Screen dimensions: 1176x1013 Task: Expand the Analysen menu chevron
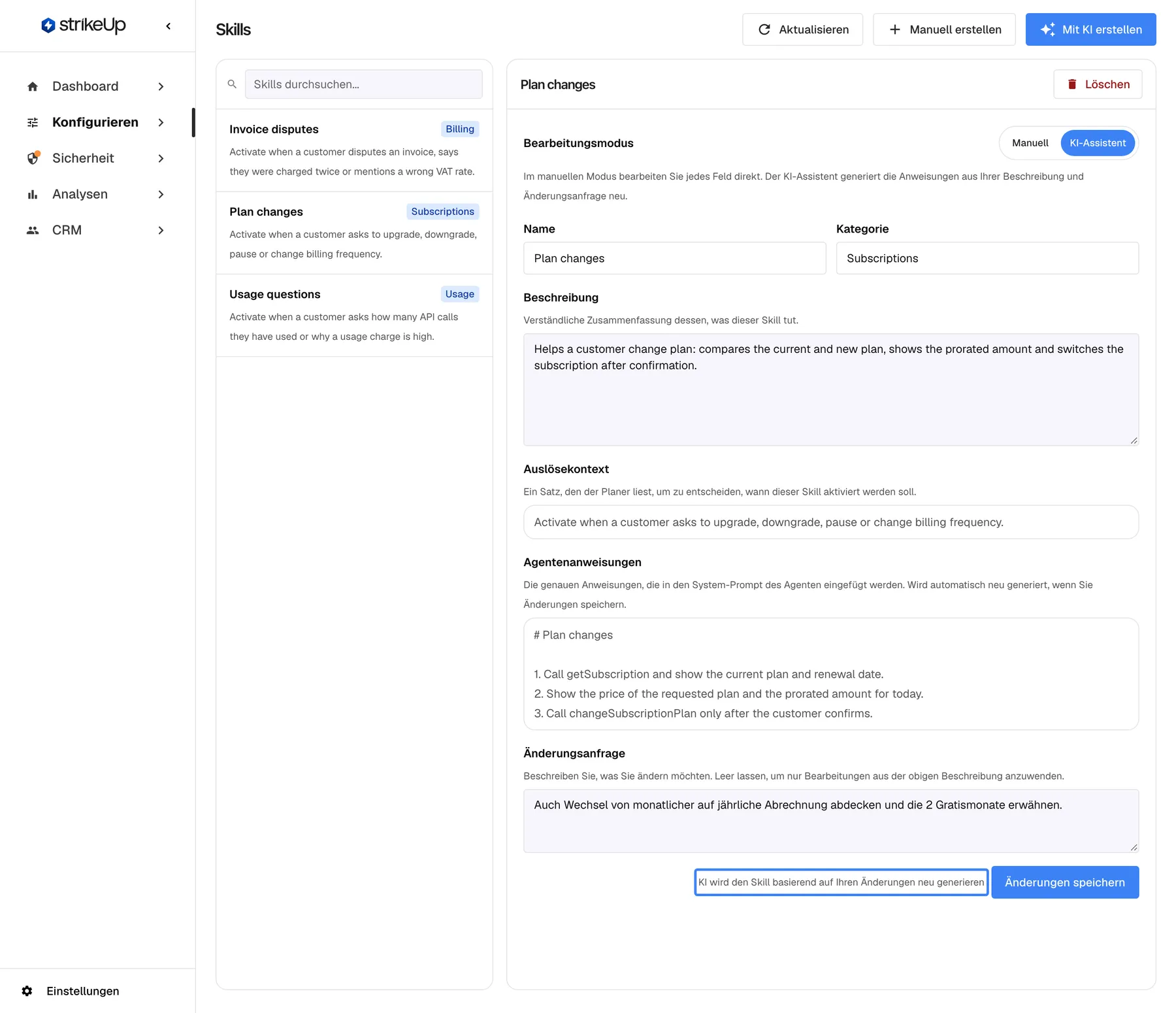pyautogui.click(x=161, y=194)
